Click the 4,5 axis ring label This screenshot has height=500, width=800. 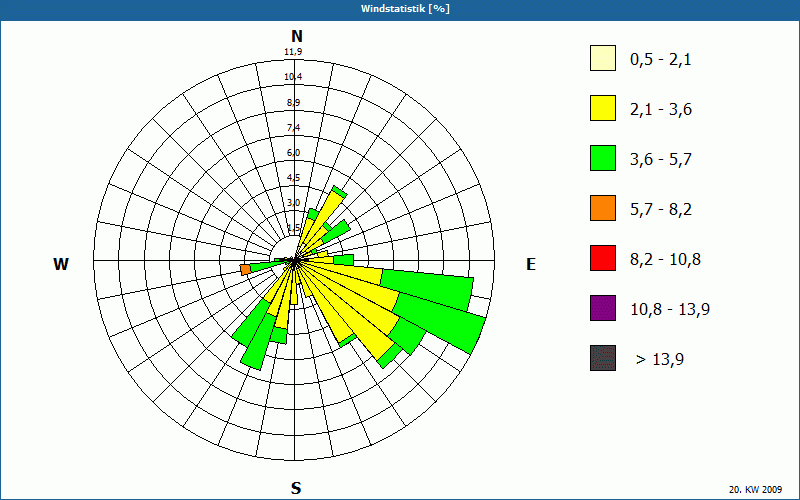click(293, 178)
